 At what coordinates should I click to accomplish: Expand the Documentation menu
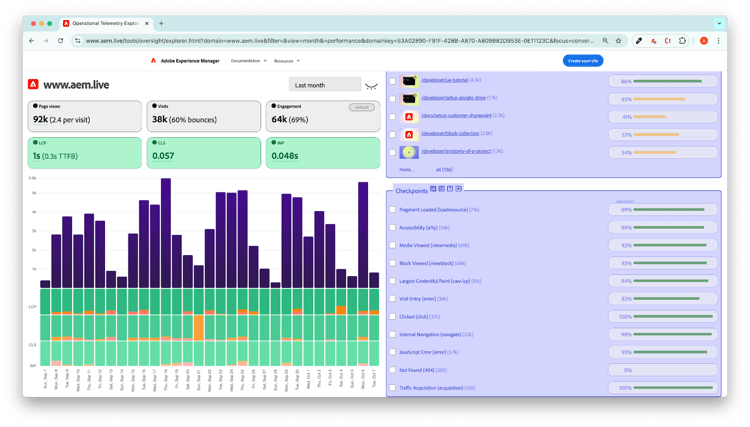[x=249, y=61]
